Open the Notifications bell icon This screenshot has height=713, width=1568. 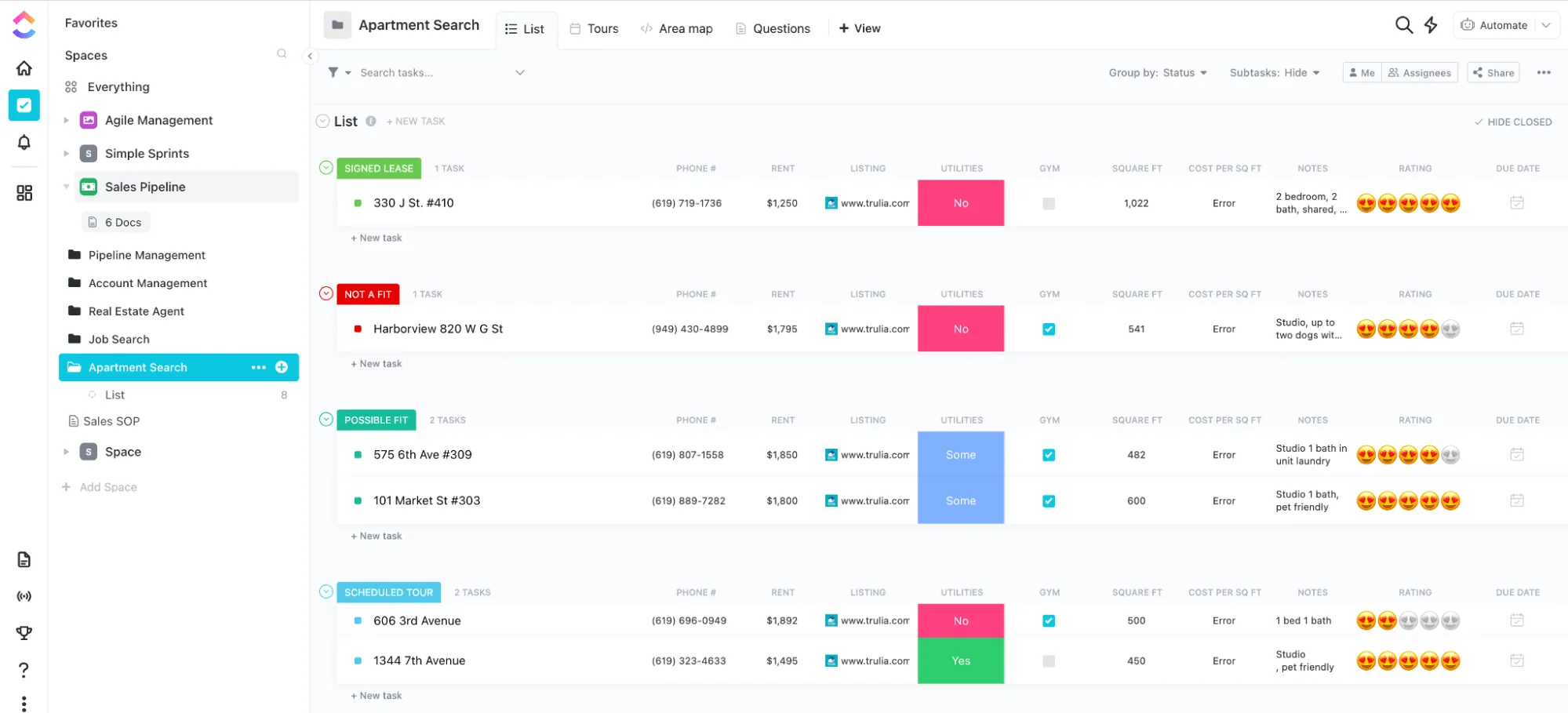[x=24, y=142]
